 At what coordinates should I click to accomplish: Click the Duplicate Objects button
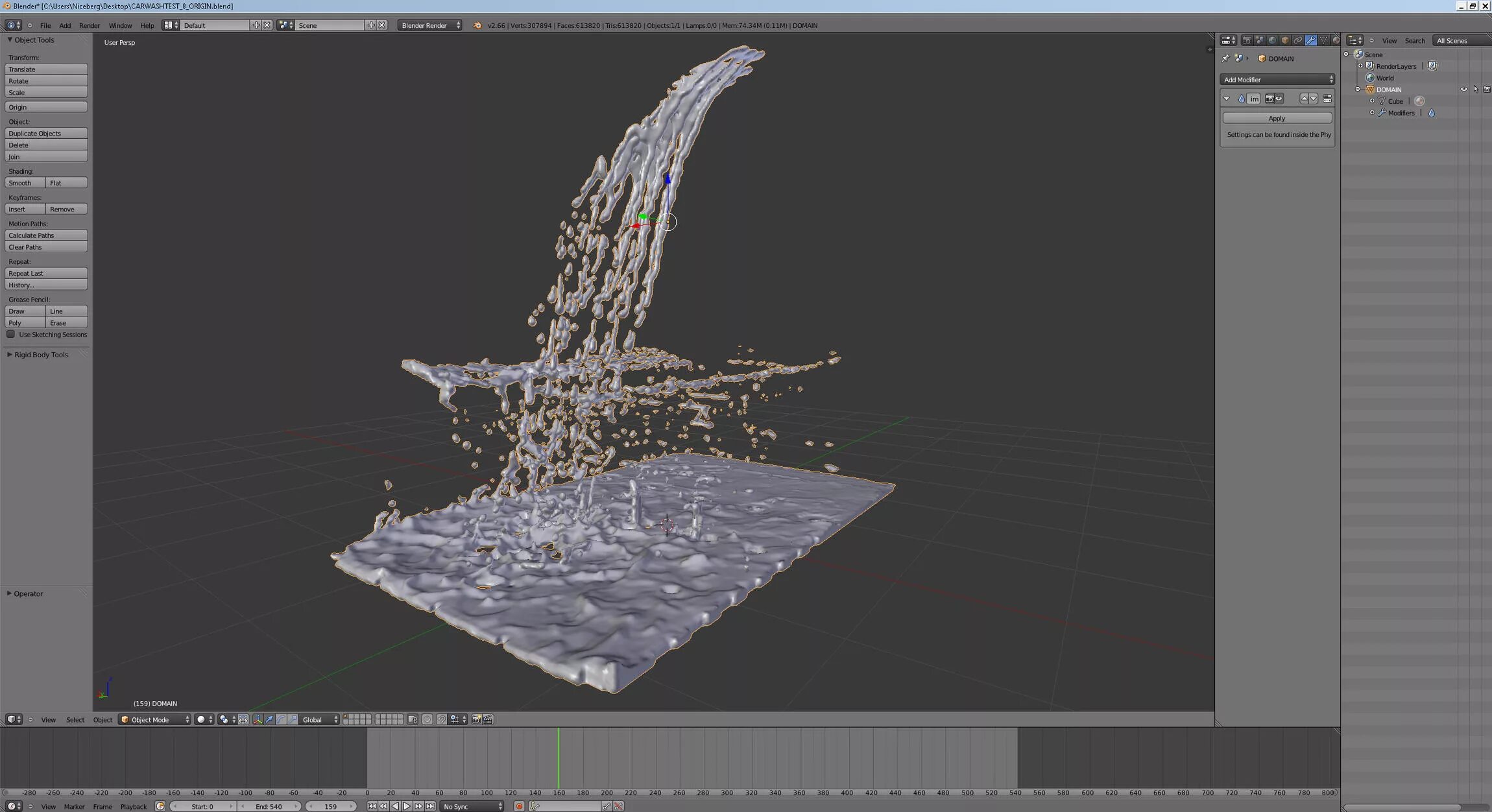pyautogui.click(x=46, y=134)
